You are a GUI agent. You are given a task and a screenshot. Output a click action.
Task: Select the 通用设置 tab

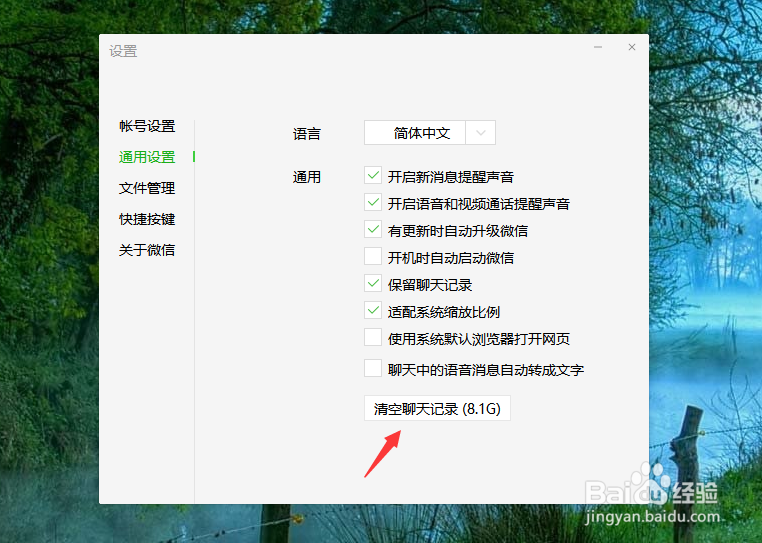pos(147,157)
